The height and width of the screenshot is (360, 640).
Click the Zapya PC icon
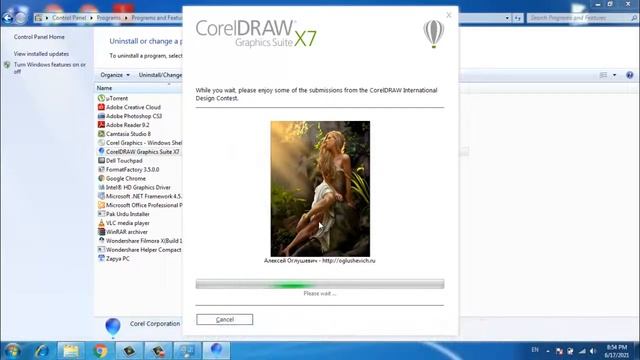[101, 258]
